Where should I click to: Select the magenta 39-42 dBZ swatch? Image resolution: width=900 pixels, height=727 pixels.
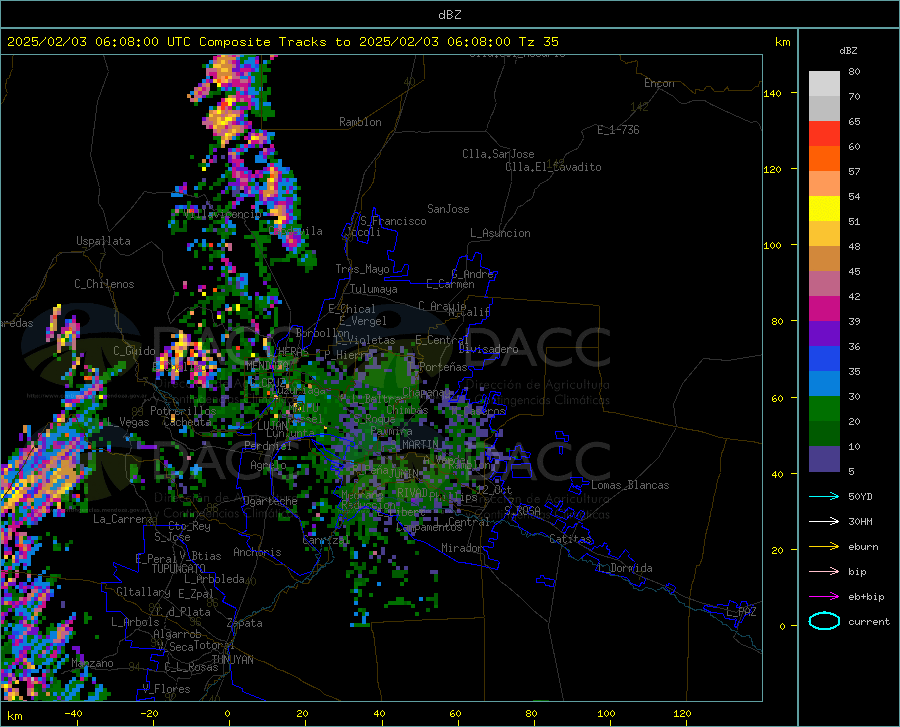pyautogui.click(x=824, y=309)
